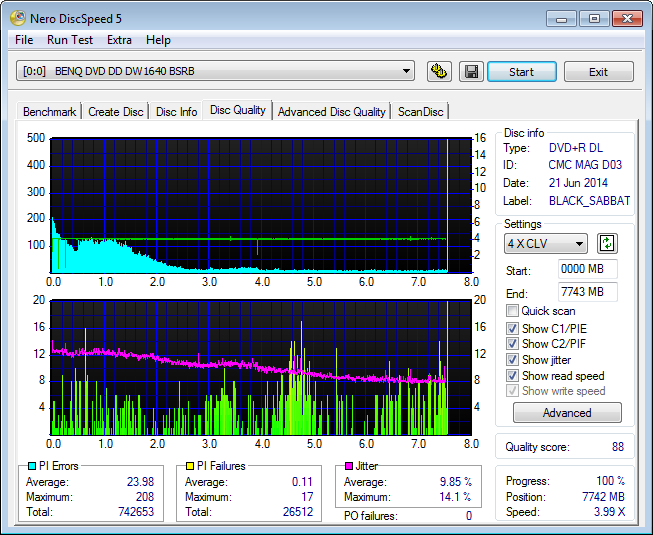Select the Disc Quality tab
653x535 pixels.
(x=237, y=110)
